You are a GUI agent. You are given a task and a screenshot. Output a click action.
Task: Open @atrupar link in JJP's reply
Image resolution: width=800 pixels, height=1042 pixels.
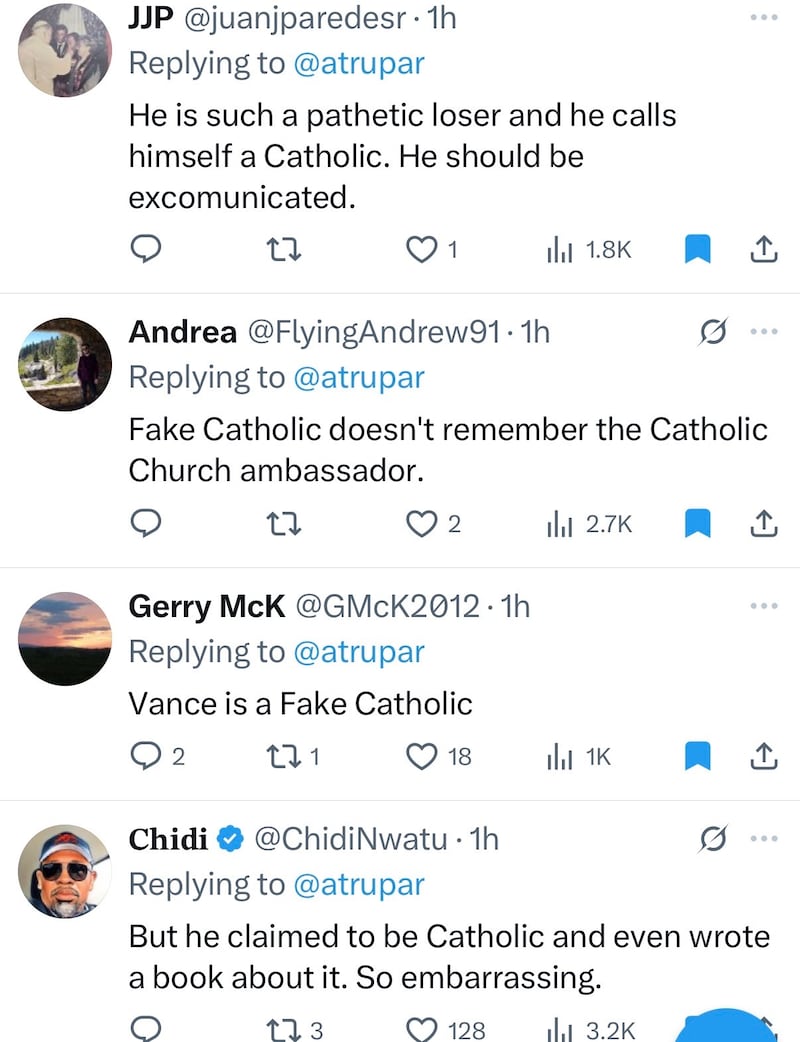point(358,63)
